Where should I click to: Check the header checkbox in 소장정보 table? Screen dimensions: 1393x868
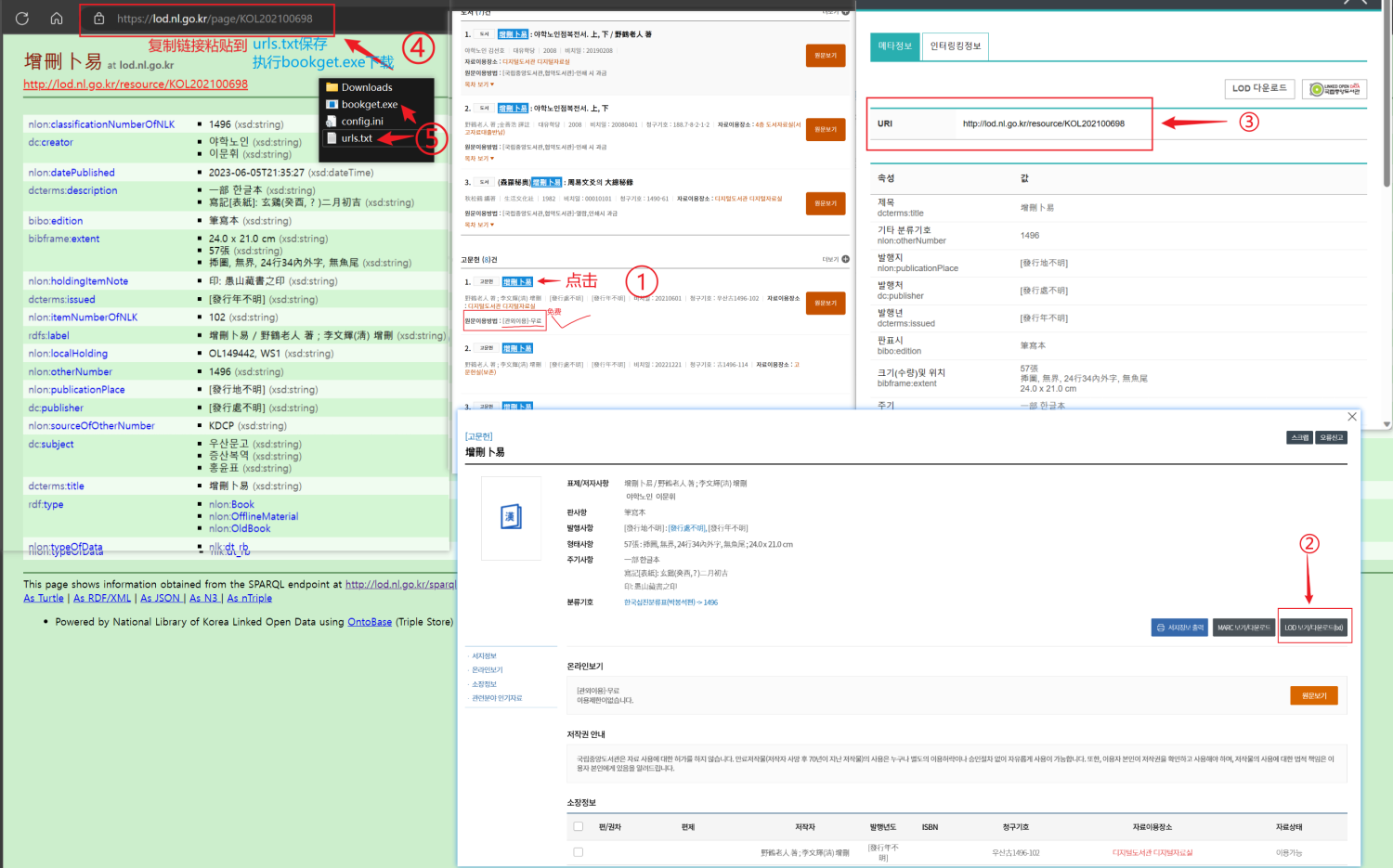click(x=579, y=826)
